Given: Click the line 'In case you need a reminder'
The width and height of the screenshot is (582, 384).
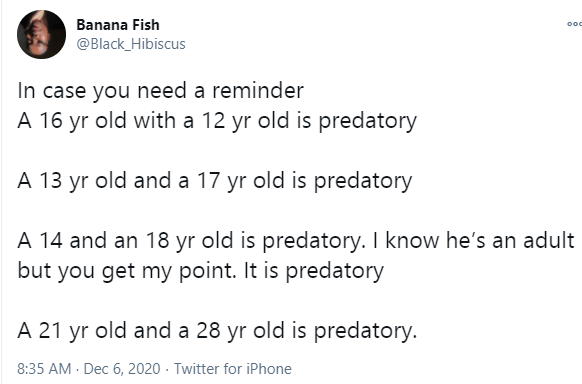Looking at the screenshot, I should point(161,91).
